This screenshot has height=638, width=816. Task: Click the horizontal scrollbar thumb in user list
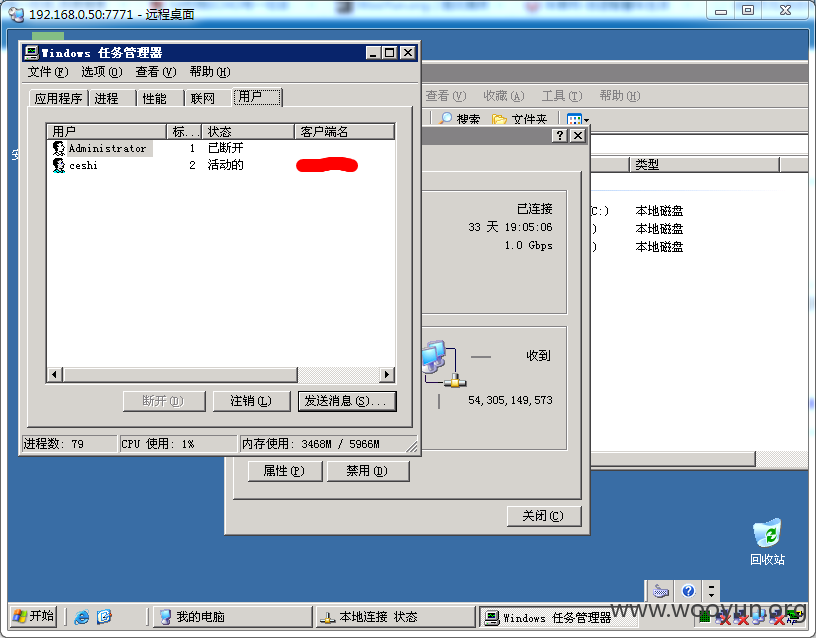pos(180,375)
